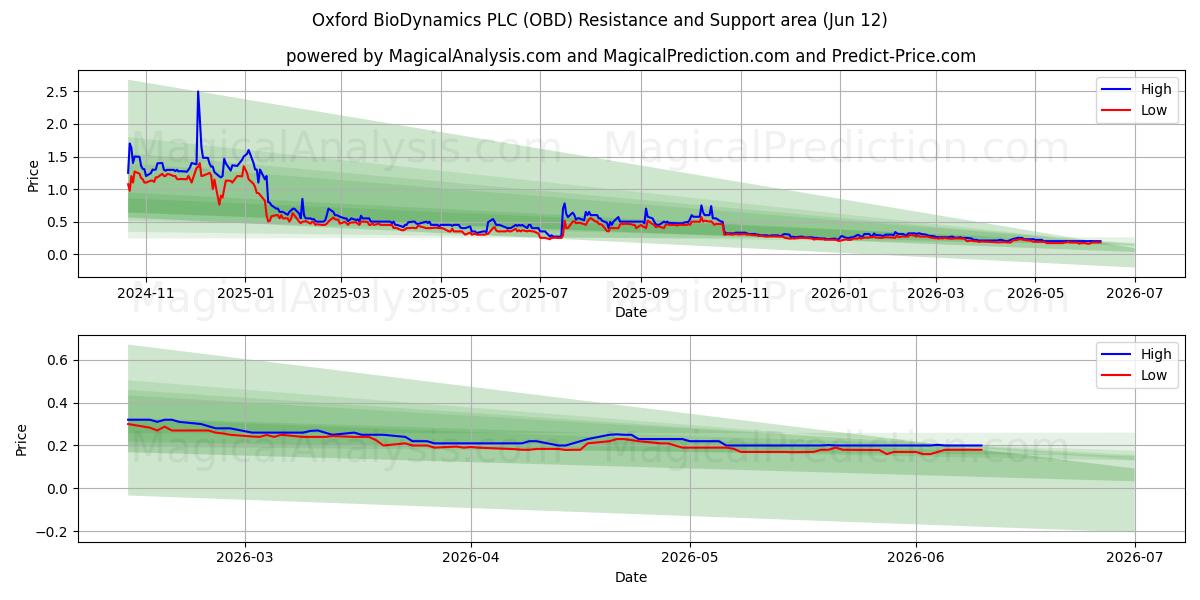1200x600 pixels.
Task: Click the top chart x-axis label '2025-07'
Action: (x=540, y=293)
